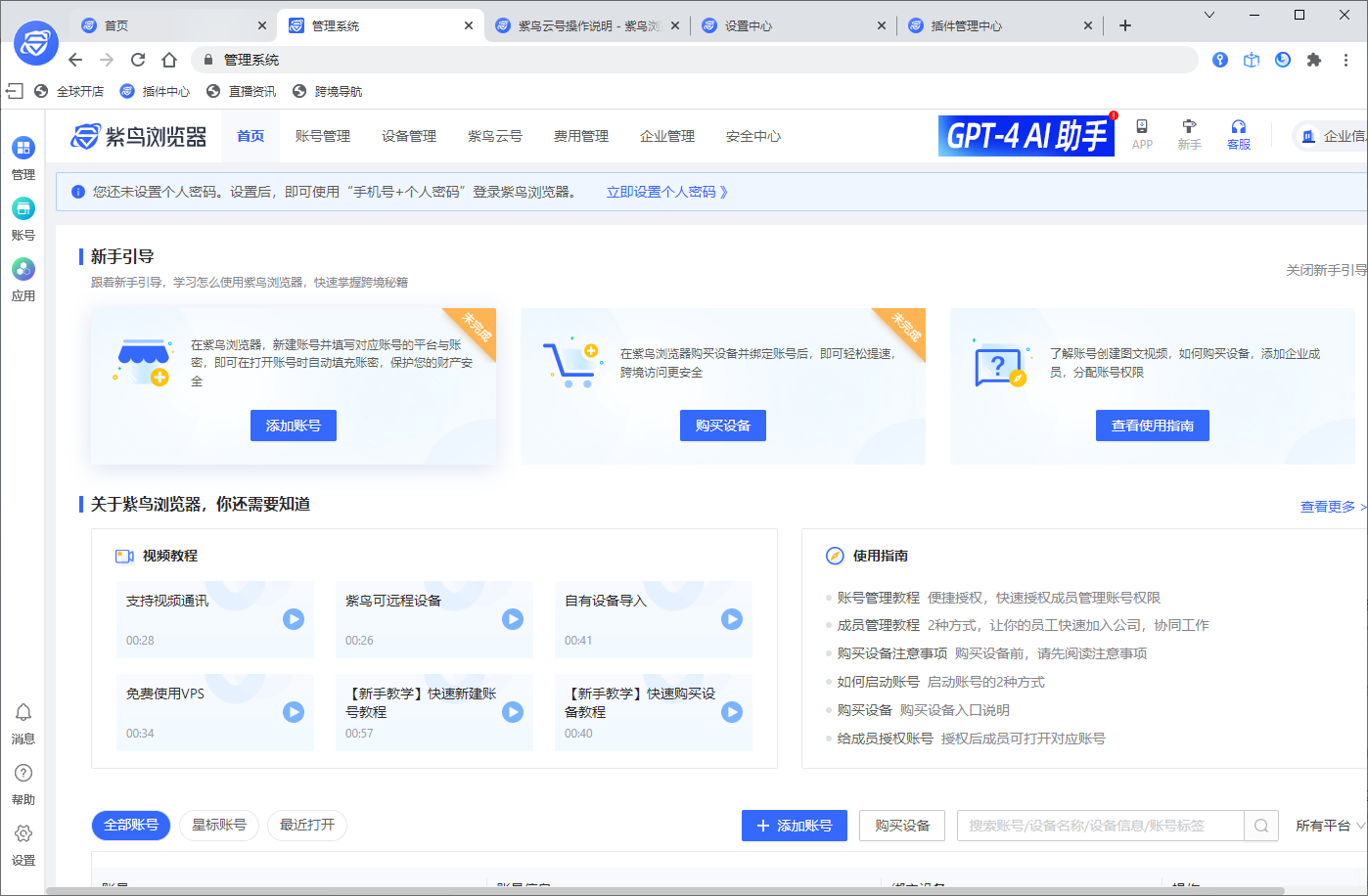1368x896 pixels.
Task: Click the 新手 guide icon in header
Action: pos(1189,128)
